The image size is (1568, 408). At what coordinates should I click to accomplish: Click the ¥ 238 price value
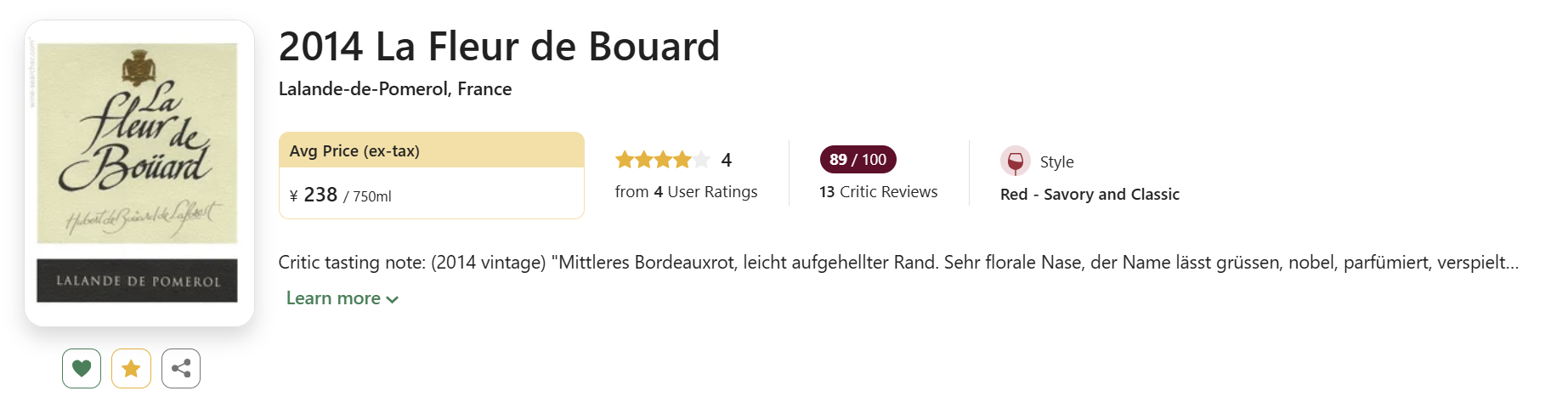click(320, 195)
